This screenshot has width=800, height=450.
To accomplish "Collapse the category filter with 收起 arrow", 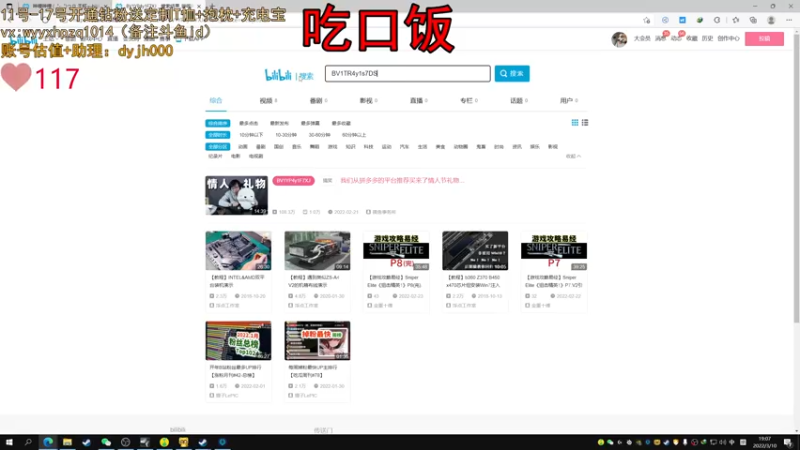I will (x=573, y=156).
